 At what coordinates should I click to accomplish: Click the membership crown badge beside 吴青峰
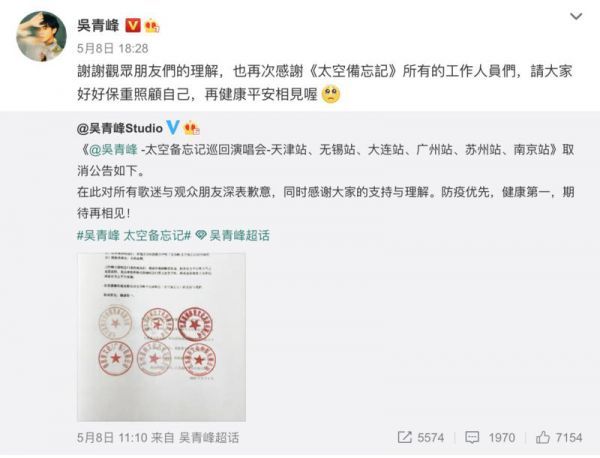pyautogui.click(x=152, y=26)
